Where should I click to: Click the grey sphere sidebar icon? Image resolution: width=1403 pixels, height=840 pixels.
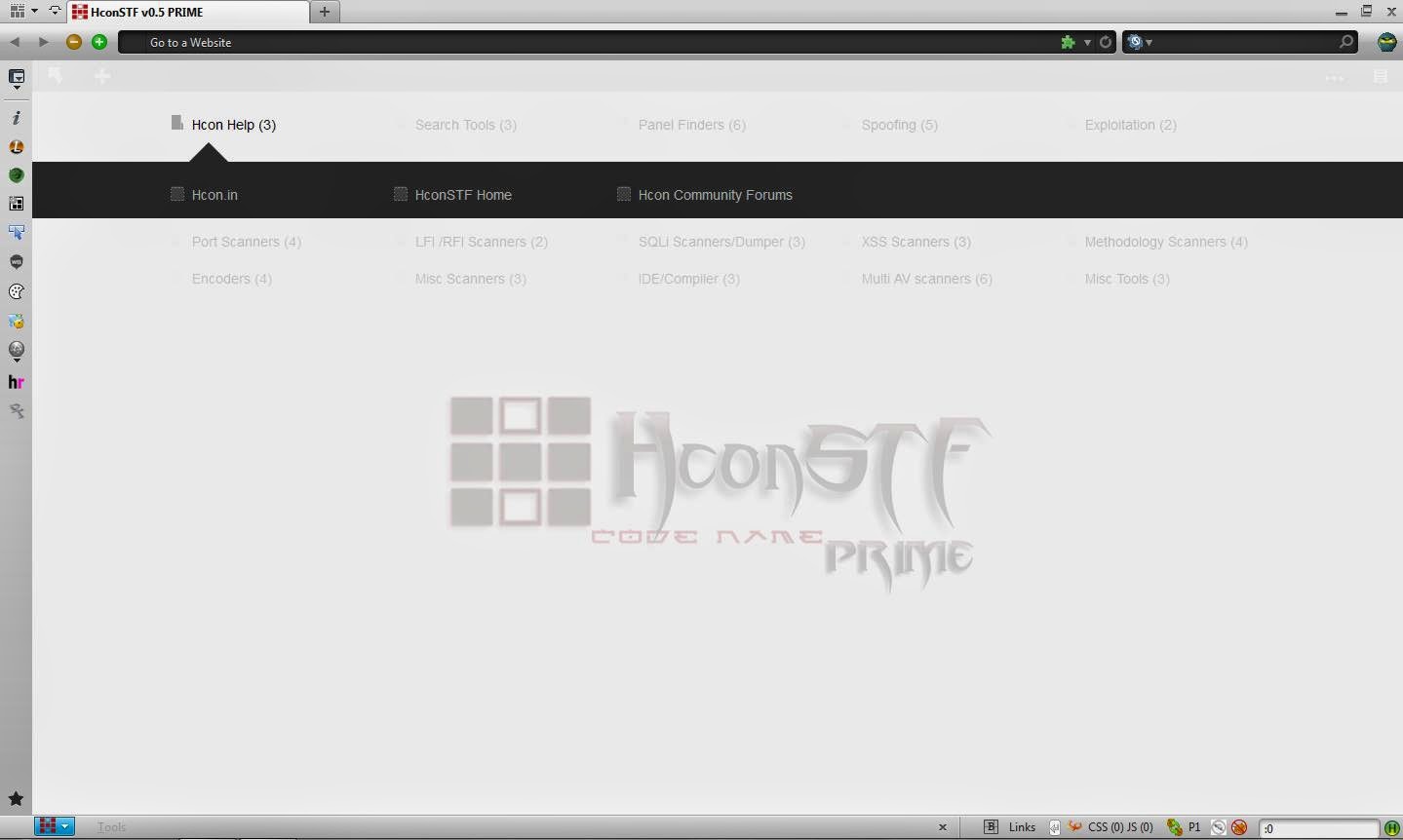pyautogui.click(x=17, y=351)
